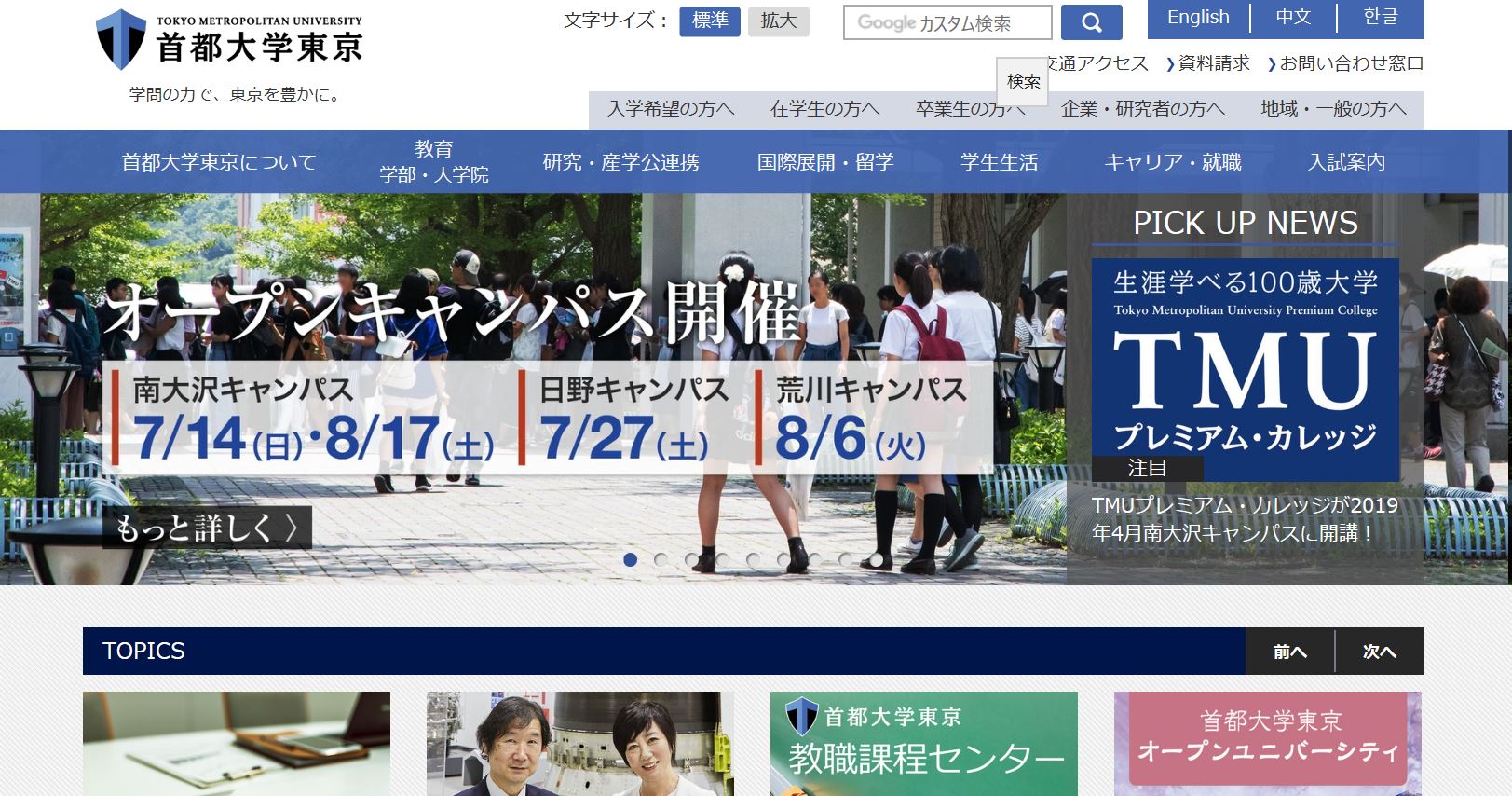Click the TOPICS section heading
This screenshot has width=1512, height=796.
click(143, 651)
